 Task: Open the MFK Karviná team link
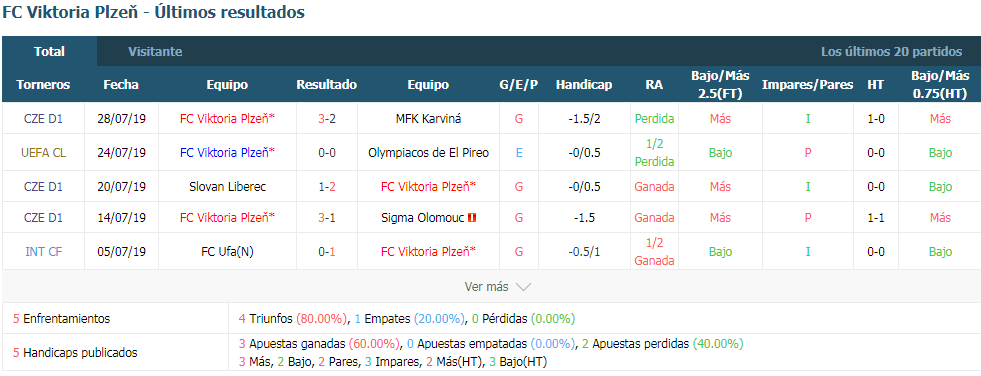429,118
